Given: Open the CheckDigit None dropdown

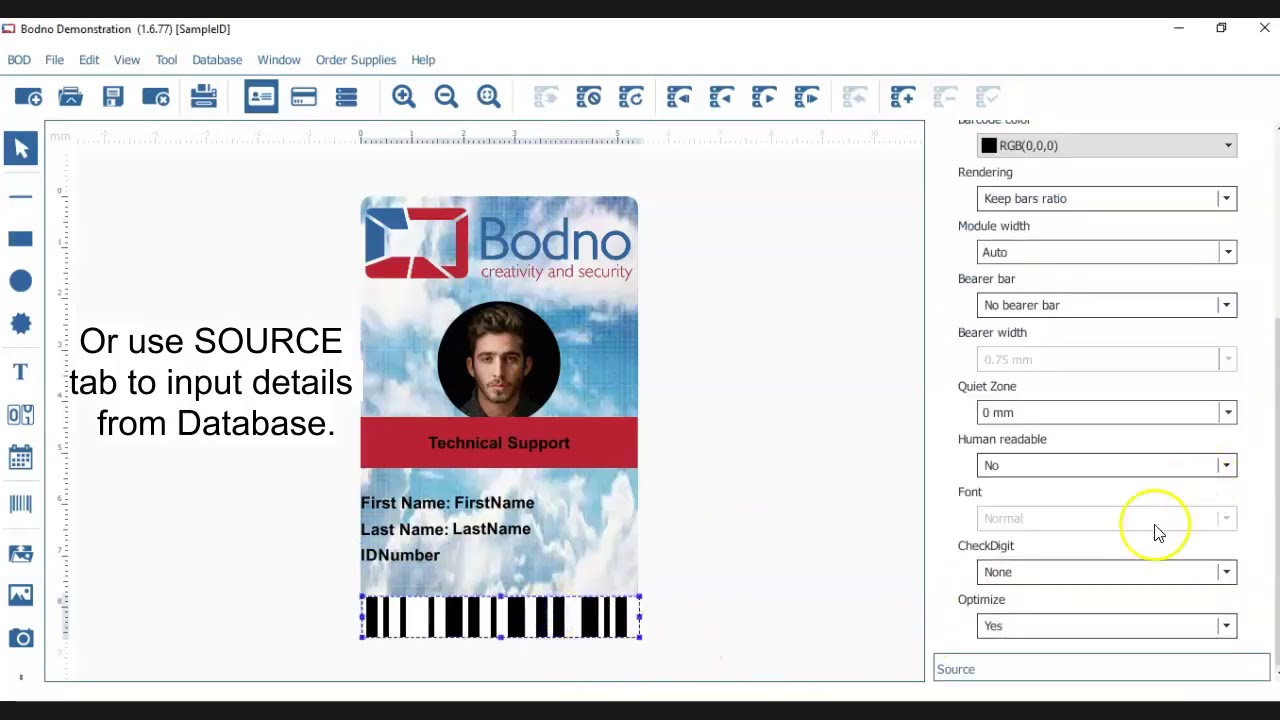Looking at the screenshot, I should click(x=1107, y=573).
